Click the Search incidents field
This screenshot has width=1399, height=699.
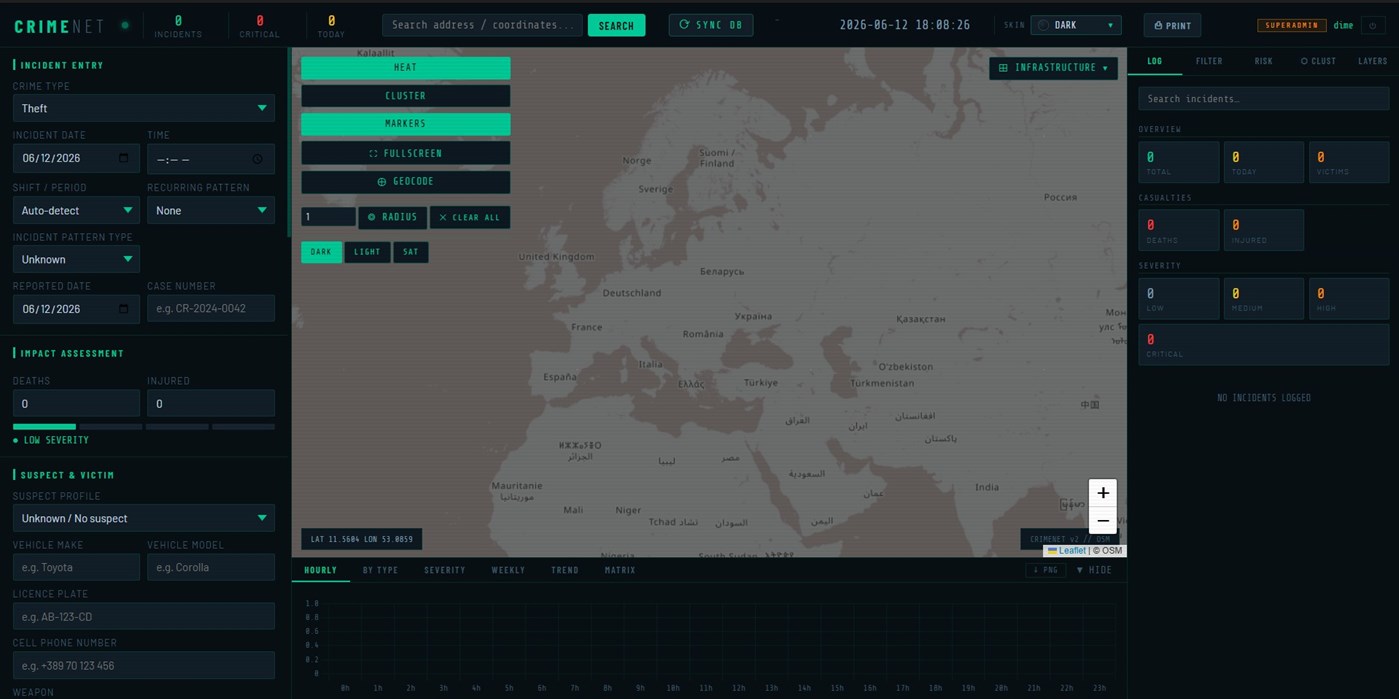click(x=1263, y=99)
